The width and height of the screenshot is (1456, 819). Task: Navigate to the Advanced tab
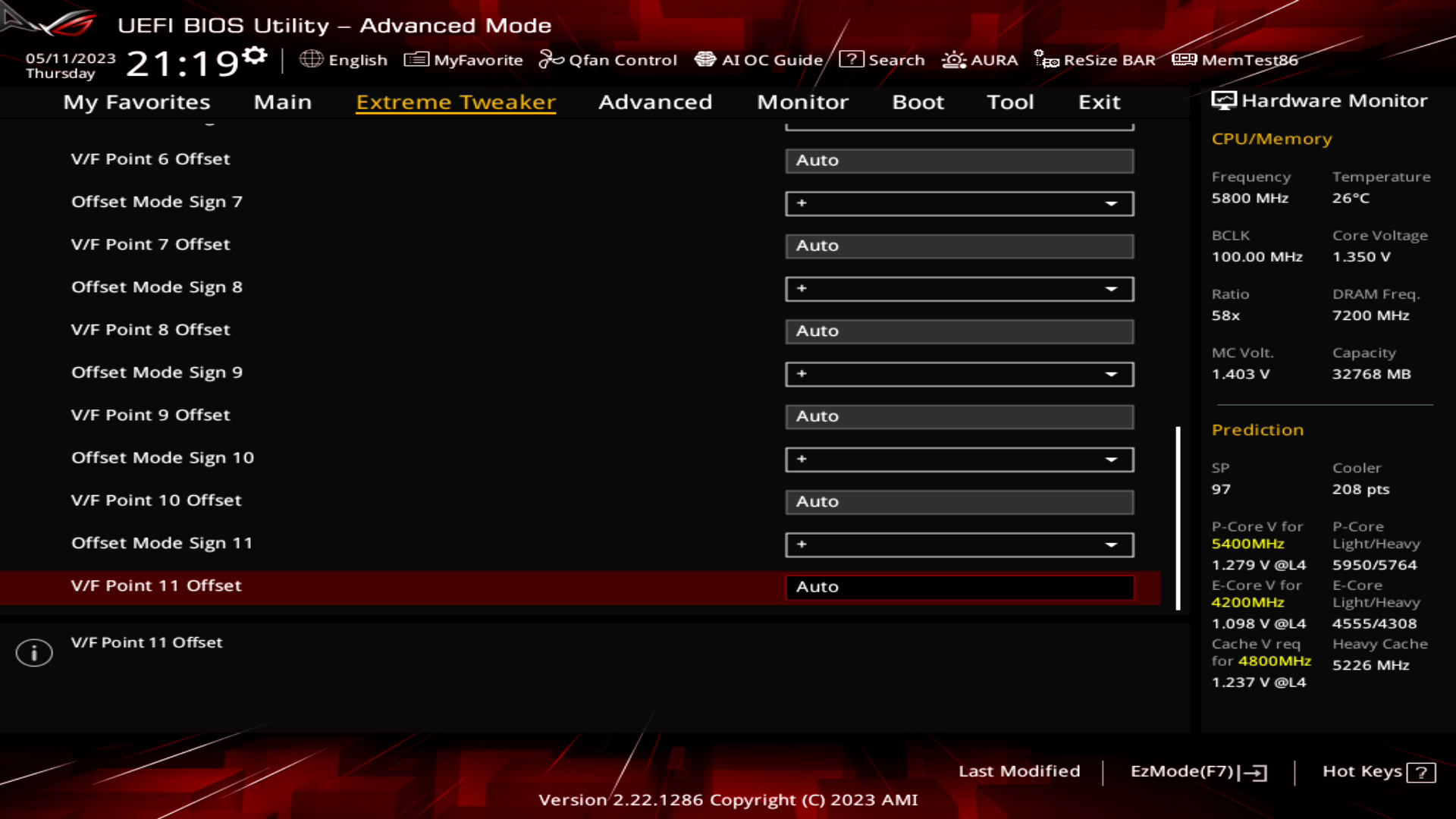(x=655, y=101)
